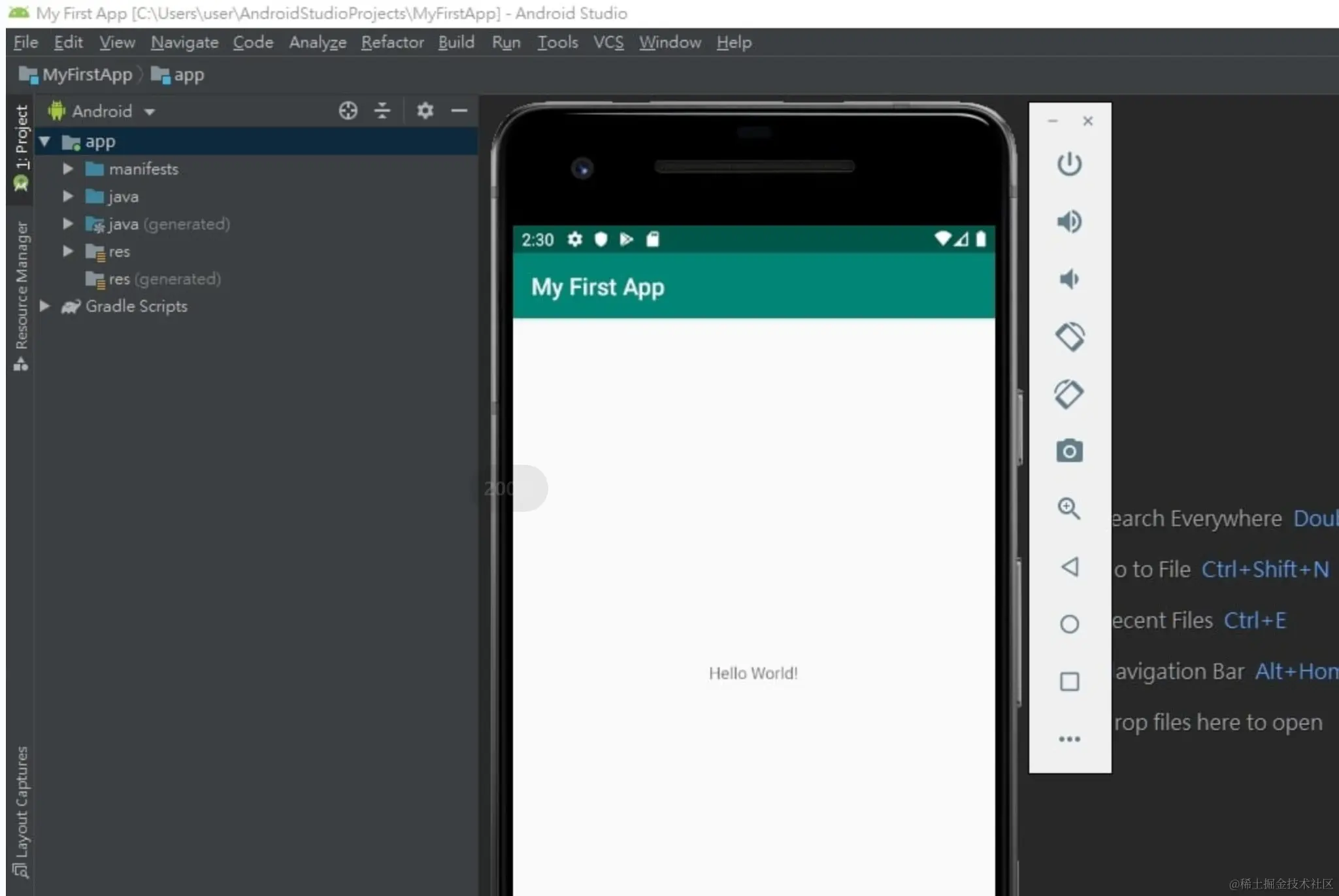Open extended controls via the ellipsis icon

1070,739
